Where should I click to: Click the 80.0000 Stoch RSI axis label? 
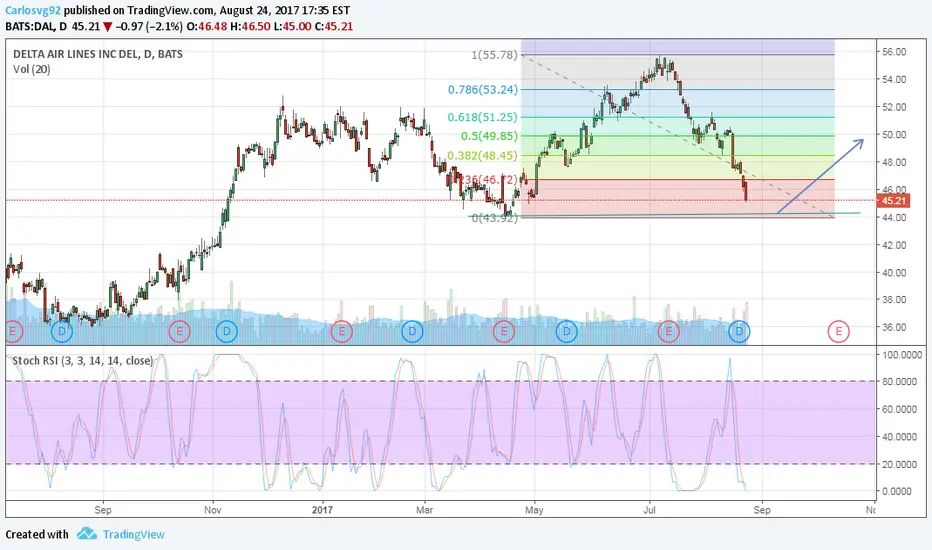click(897, 382)
